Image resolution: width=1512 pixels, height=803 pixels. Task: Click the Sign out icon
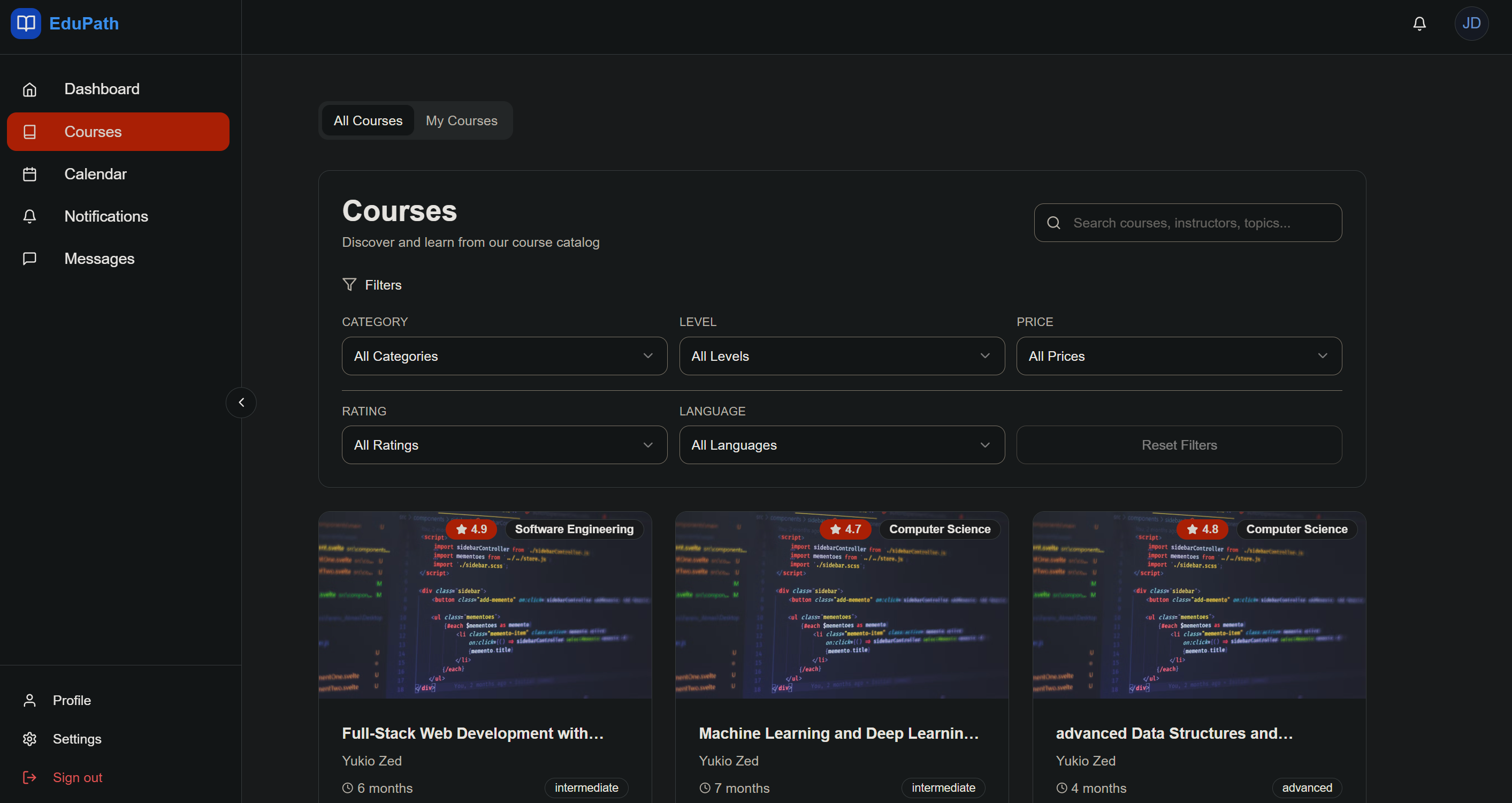pos(29,778)
